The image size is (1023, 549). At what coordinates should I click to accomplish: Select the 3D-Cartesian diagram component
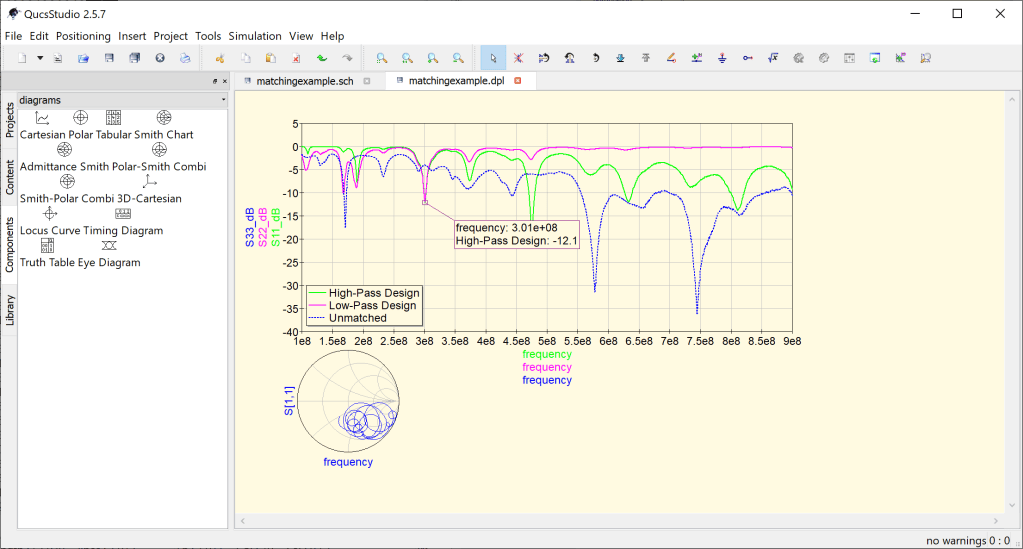coord(149,189)
